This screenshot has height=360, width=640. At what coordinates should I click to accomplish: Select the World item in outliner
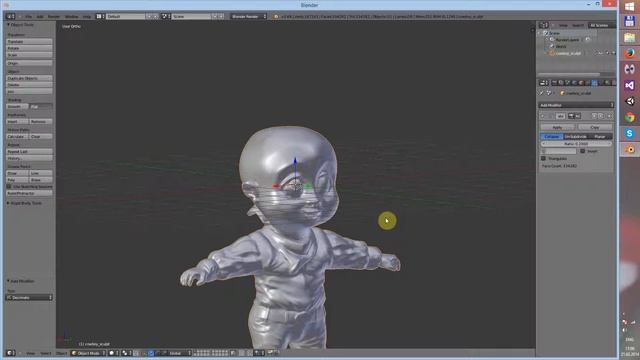(x=561, y=46)
